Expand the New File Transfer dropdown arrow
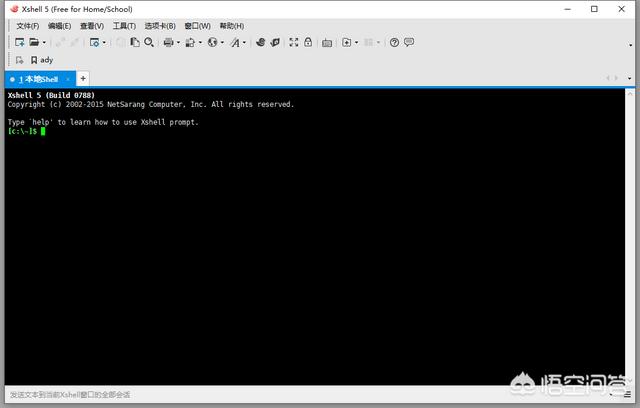The width and height of the screenshot is (640, 408). 357,42
